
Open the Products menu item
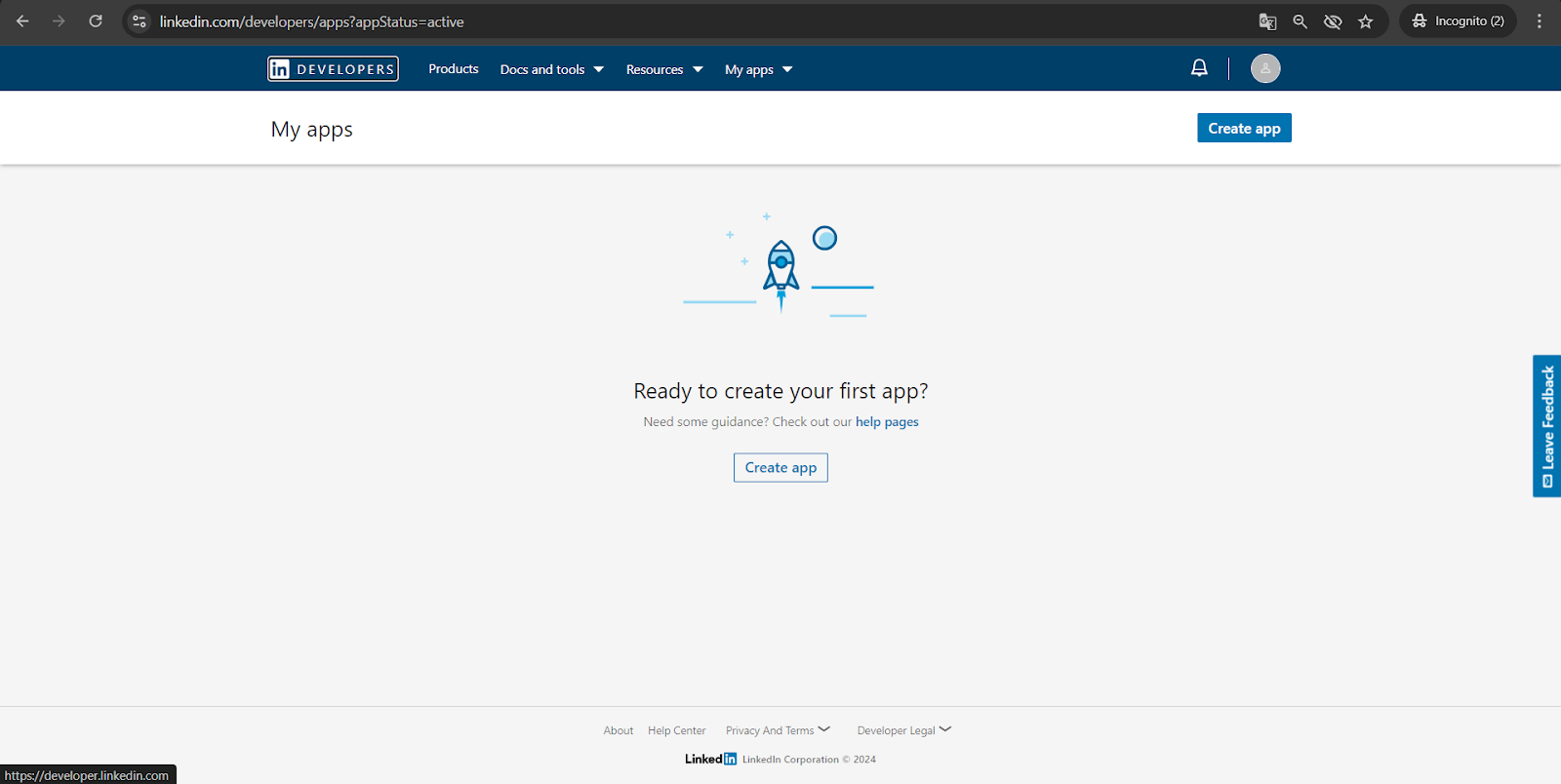(x=454, y=69)
